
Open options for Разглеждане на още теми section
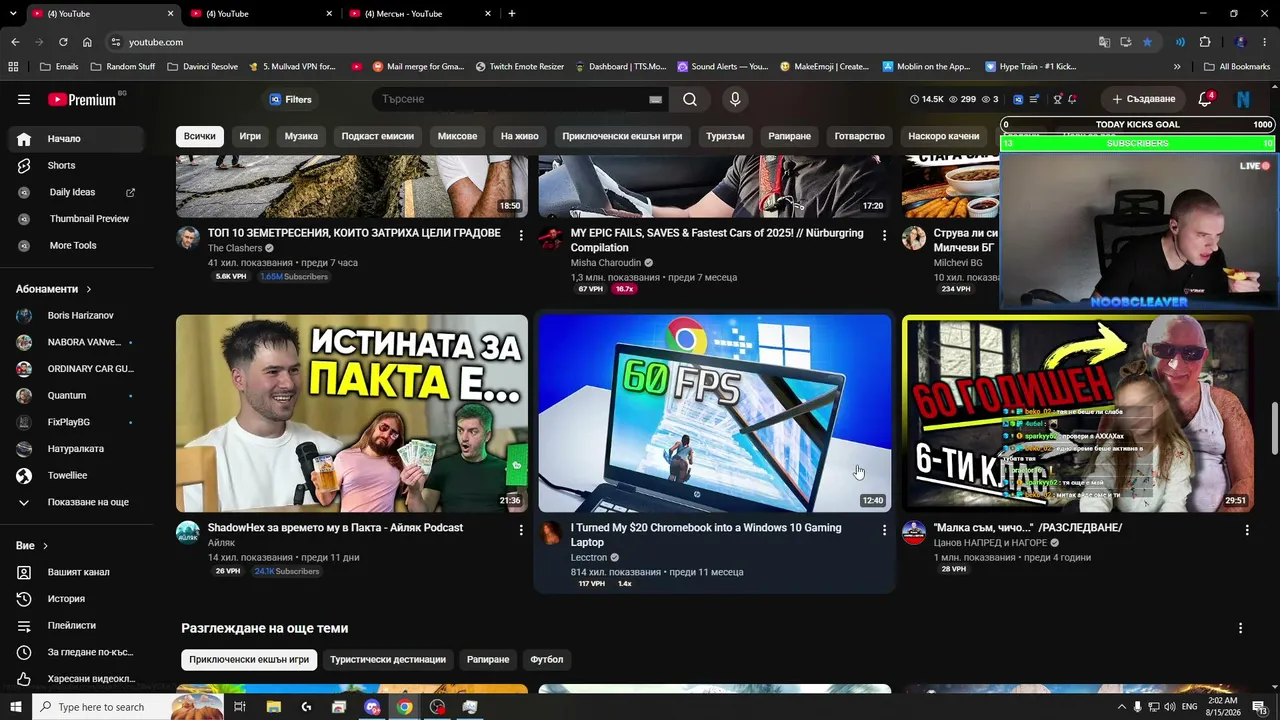click(1241, 628)
